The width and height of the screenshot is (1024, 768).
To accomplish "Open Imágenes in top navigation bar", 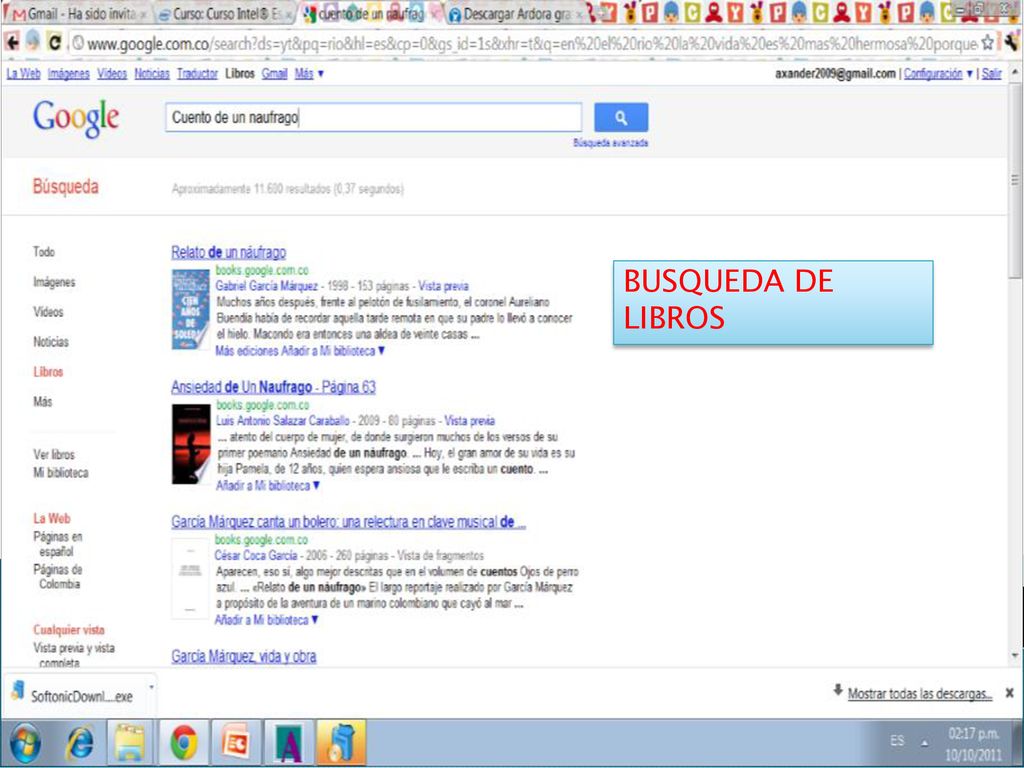I will [69, 74].
